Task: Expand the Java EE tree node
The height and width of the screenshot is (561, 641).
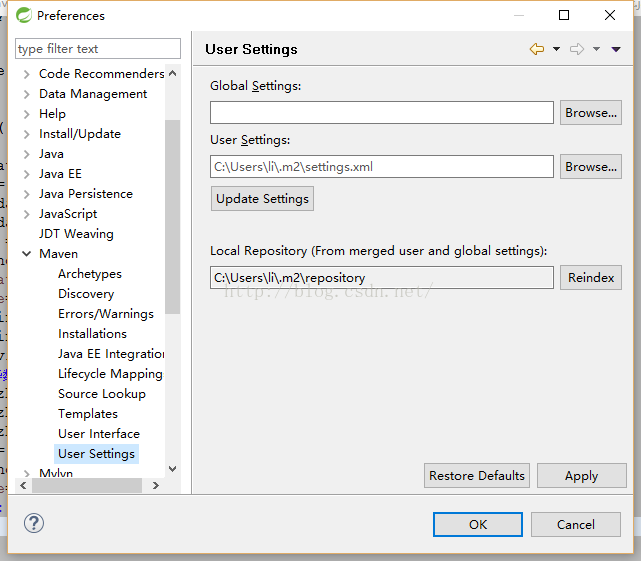Action: point(27,174)
